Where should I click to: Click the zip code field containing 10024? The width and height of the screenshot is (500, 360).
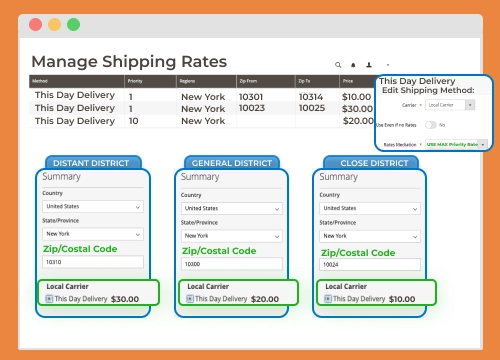[370, 265]
